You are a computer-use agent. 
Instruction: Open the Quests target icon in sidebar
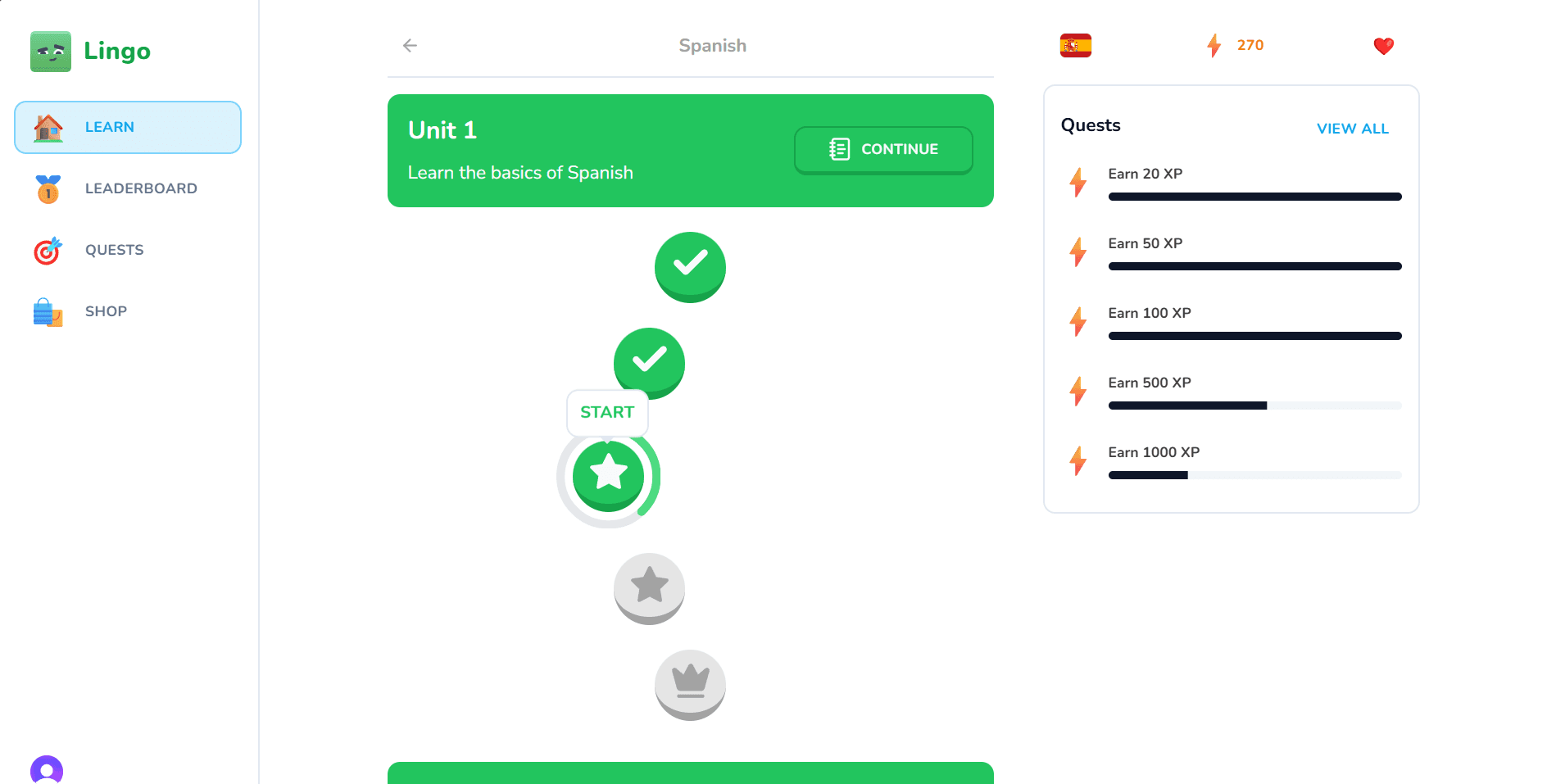tap(48, 250)
